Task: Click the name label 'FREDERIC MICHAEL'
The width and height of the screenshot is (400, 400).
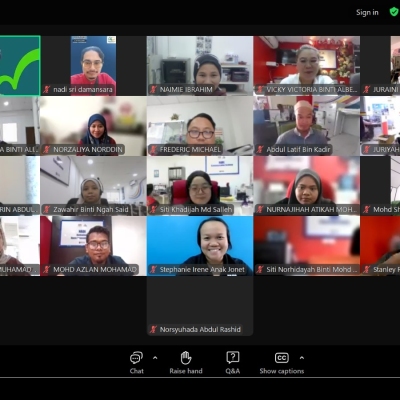Action: point(190,149)
